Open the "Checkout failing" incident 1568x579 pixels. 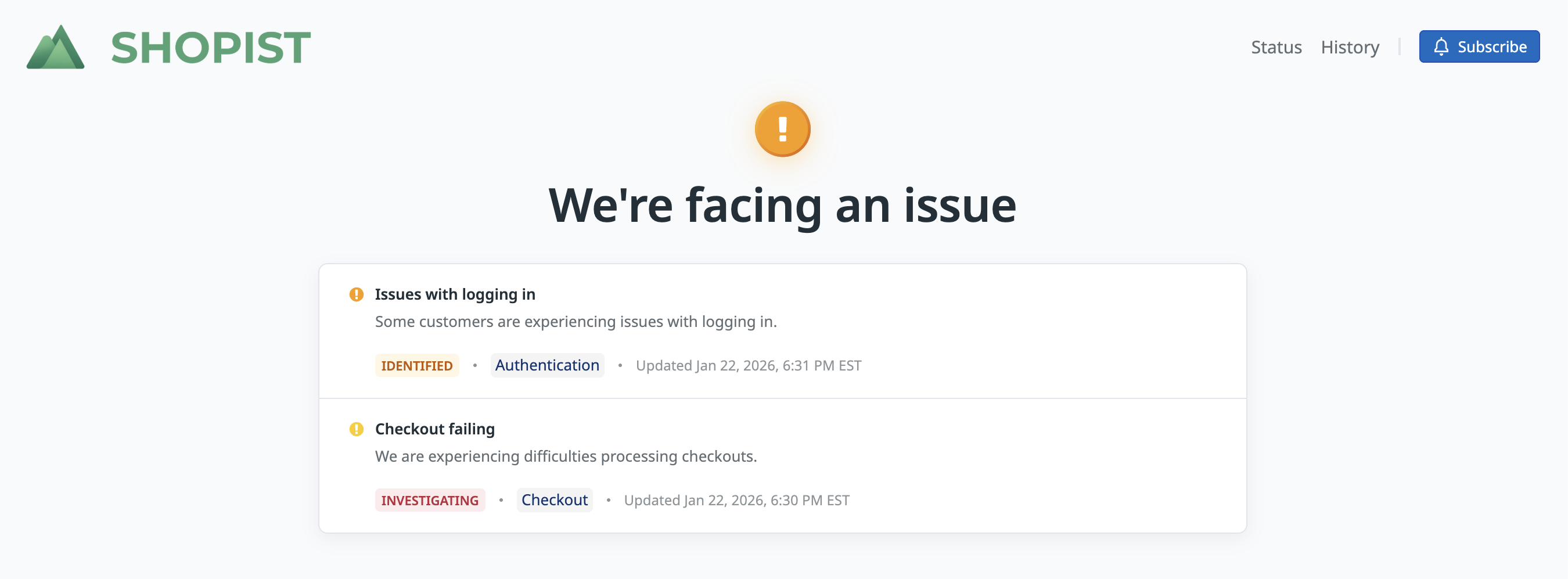pos(434,429)
